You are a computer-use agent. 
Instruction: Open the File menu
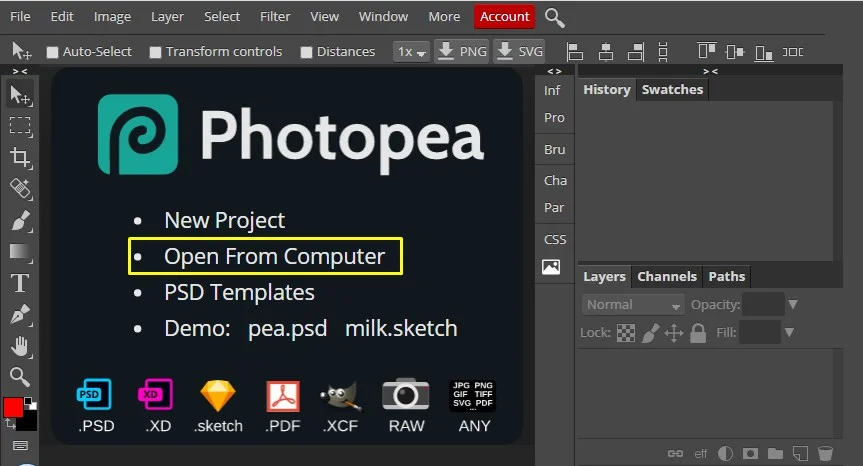[20, 17]
